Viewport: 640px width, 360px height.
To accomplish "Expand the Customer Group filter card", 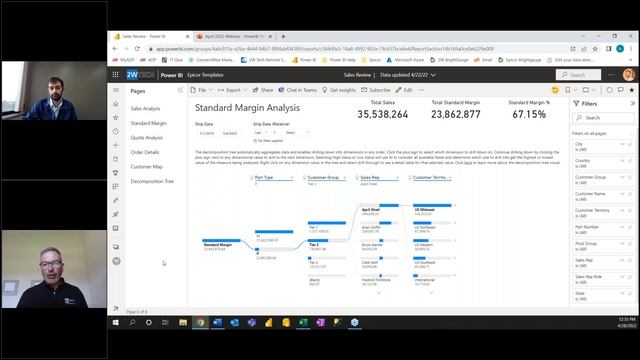I will pyautogui.click(x=622, y=177).
